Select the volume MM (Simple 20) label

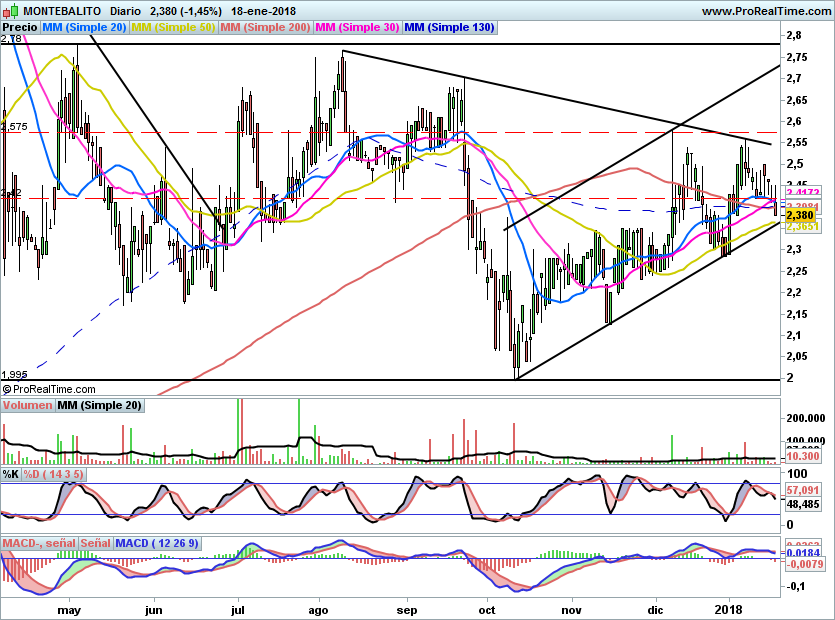pyautogui.click(x=99, y=405)
